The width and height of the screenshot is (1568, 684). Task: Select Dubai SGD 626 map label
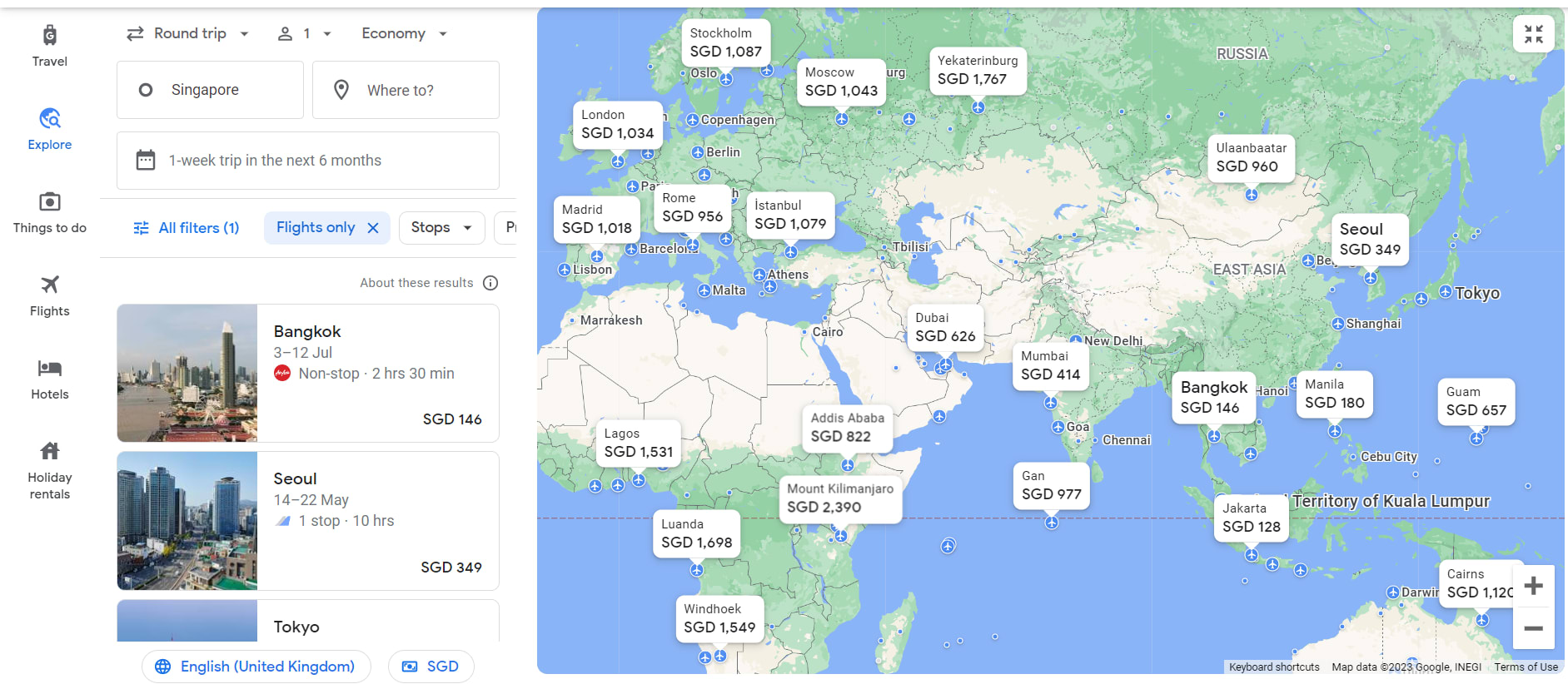tap(945, 328)
